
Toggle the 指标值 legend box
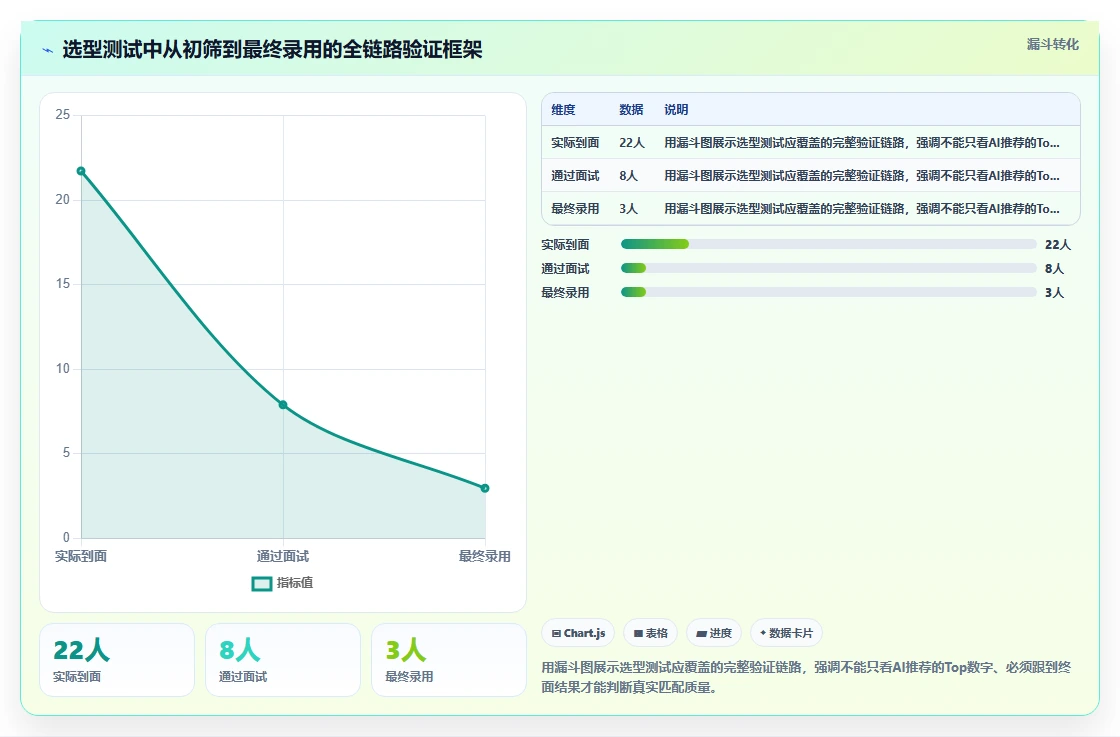point(262,583)
